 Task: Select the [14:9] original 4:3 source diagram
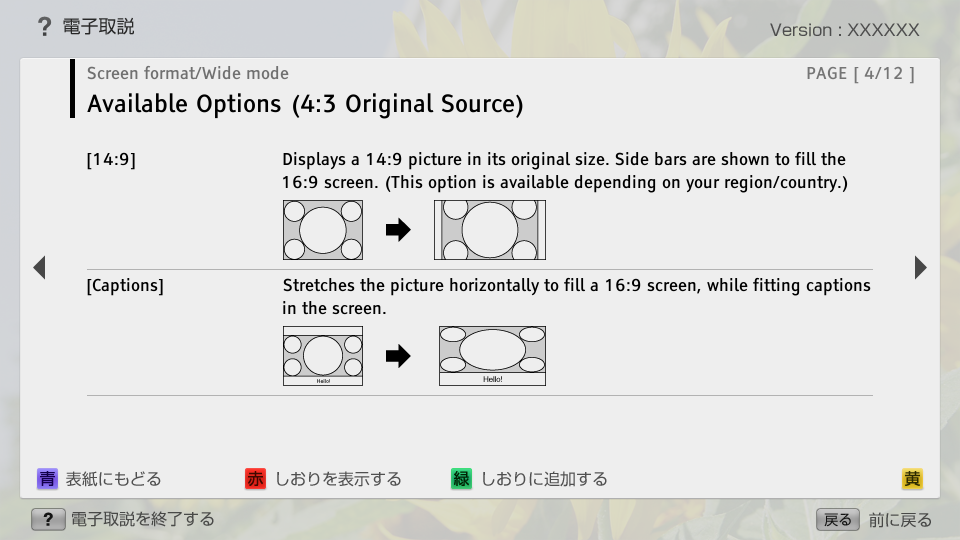click(x=322, y=230)
